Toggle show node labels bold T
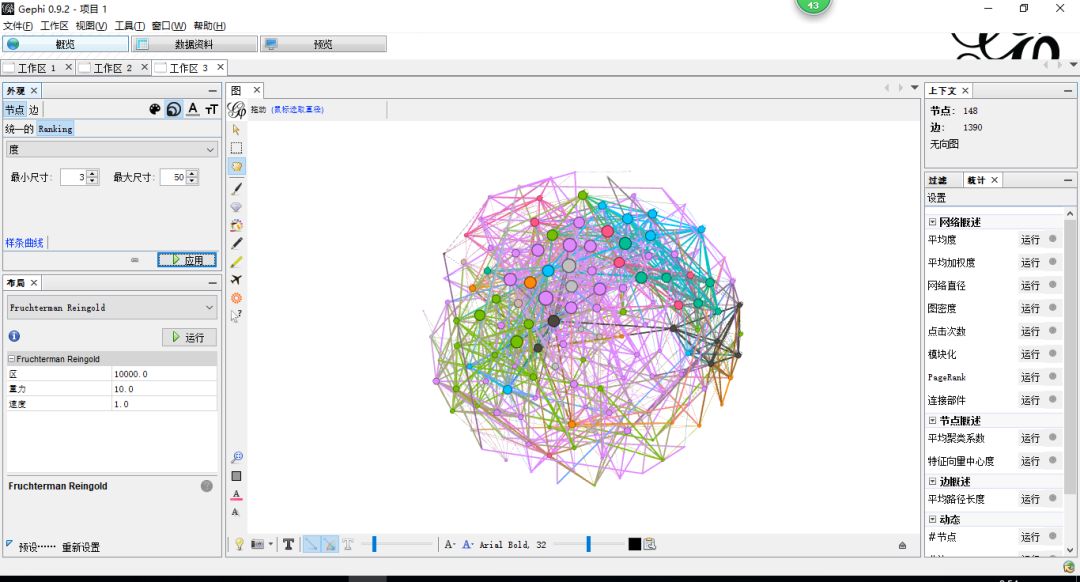The height and width of the screenshot is (582, 1080). [x=289, y=544]
